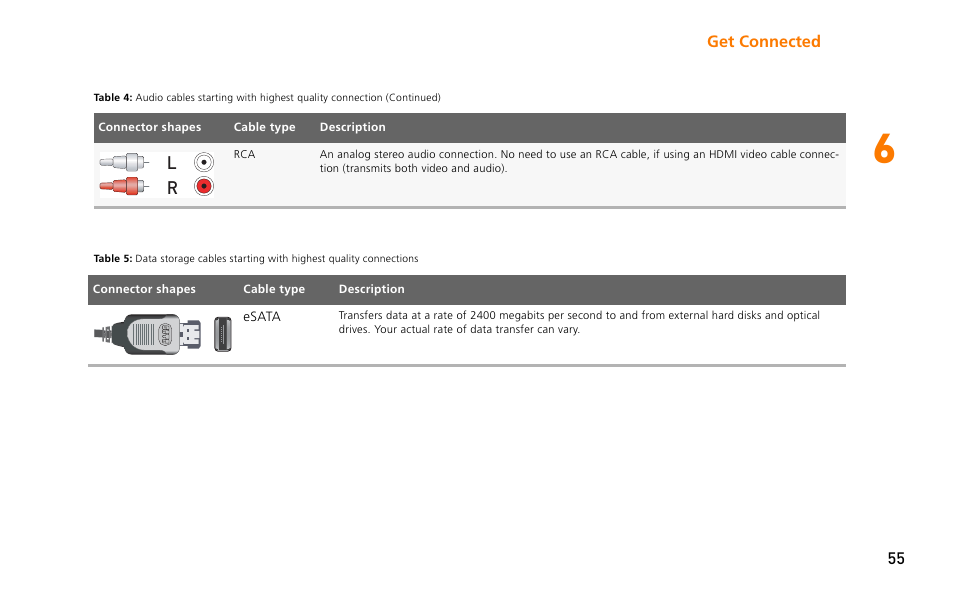Click the white RCA plug illustration
Screen dimensions: 954x611
(124, 162)
